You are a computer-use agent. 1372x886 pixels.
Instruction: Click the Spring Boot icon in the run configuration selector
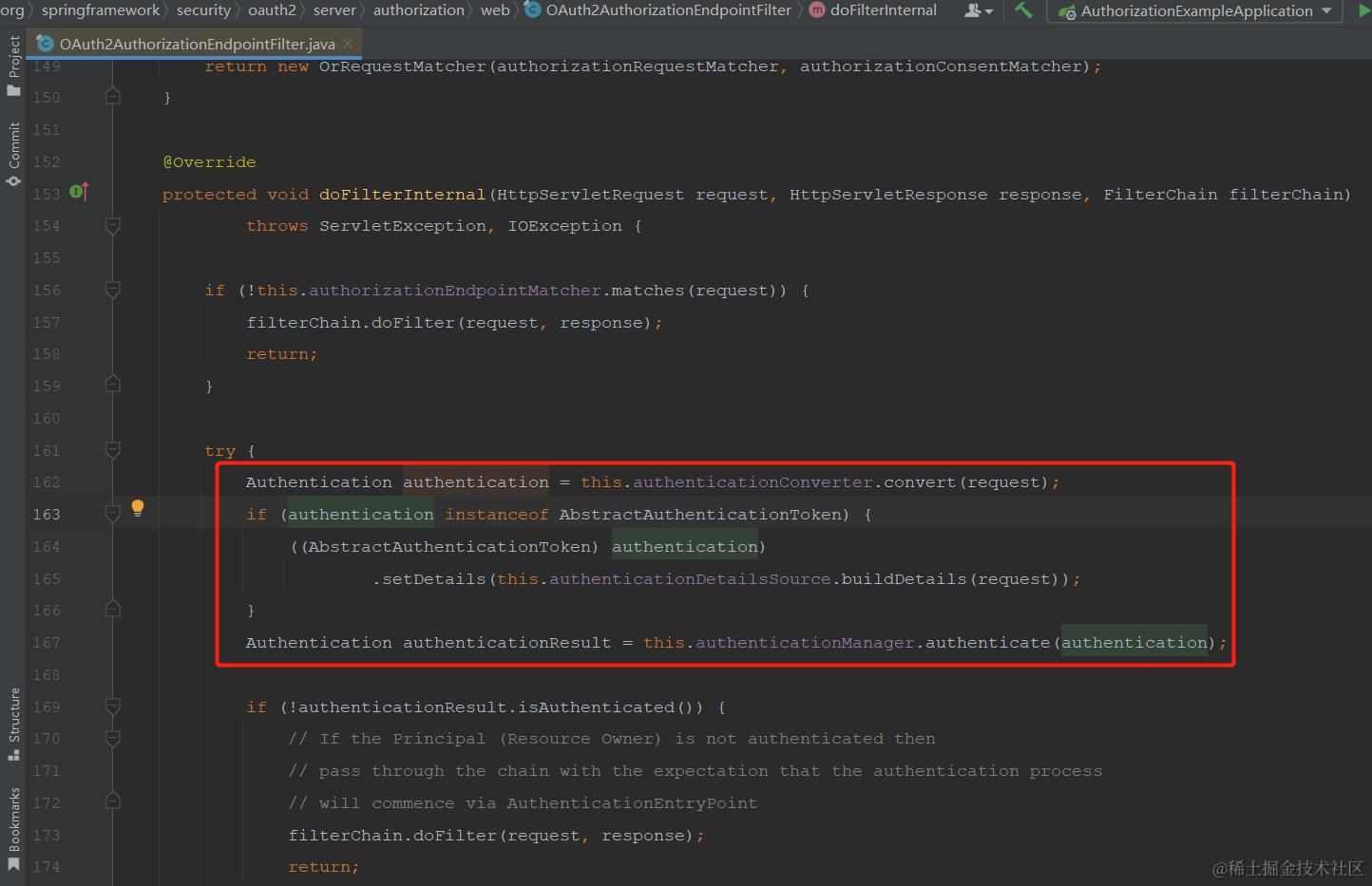[1066, 11]
